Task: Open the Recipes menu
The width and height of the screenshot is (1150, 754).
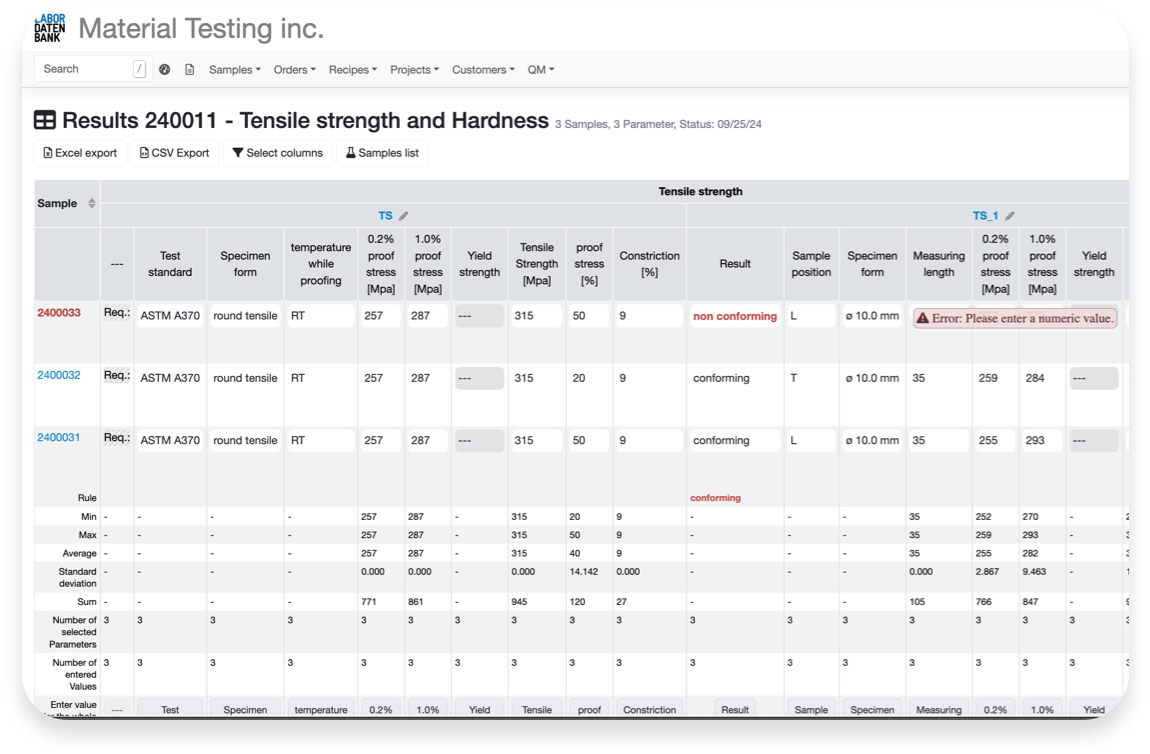Action: click(x=353, y=70)
